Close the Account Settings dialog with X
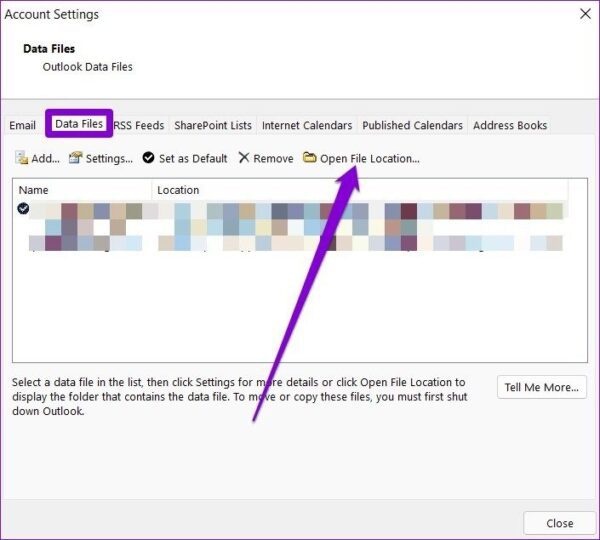 585,14
